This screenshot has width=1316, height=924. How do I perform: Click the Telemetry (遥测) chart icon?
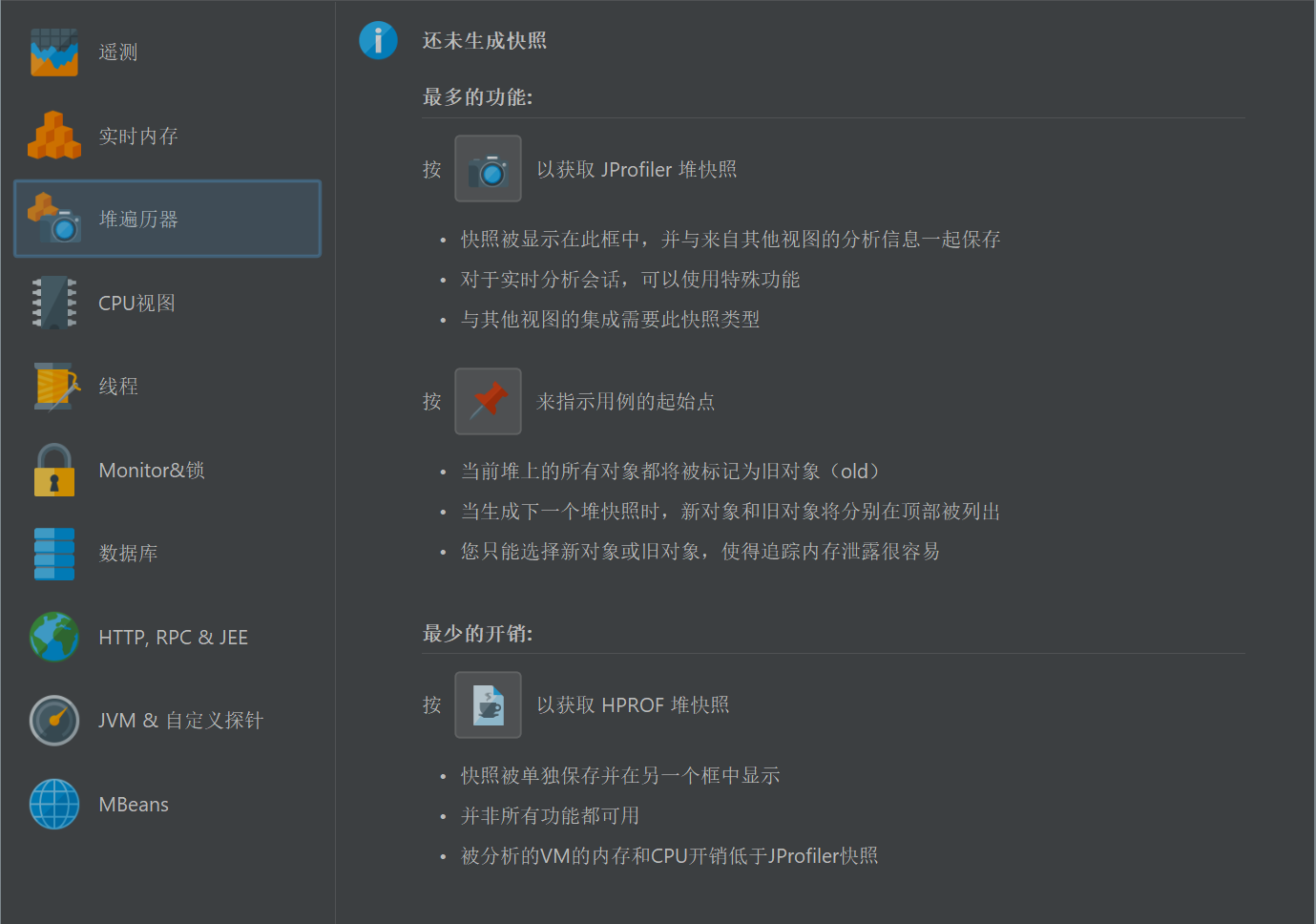53,52
